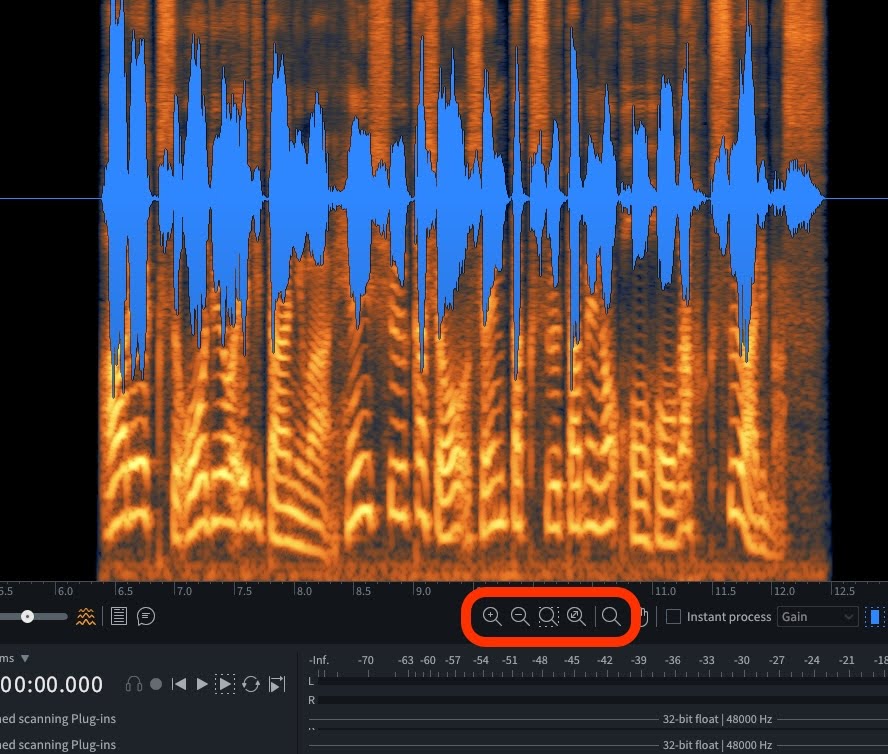Rewind to the start of file
The width and height of the screenshot is (888, 754).
pos(179,684)
